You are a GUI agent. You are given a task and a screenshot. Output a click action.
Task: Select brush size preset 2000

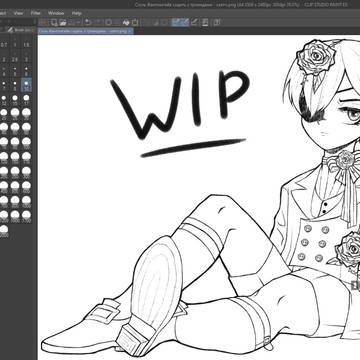pyautogui.click(x=4, y=231)
